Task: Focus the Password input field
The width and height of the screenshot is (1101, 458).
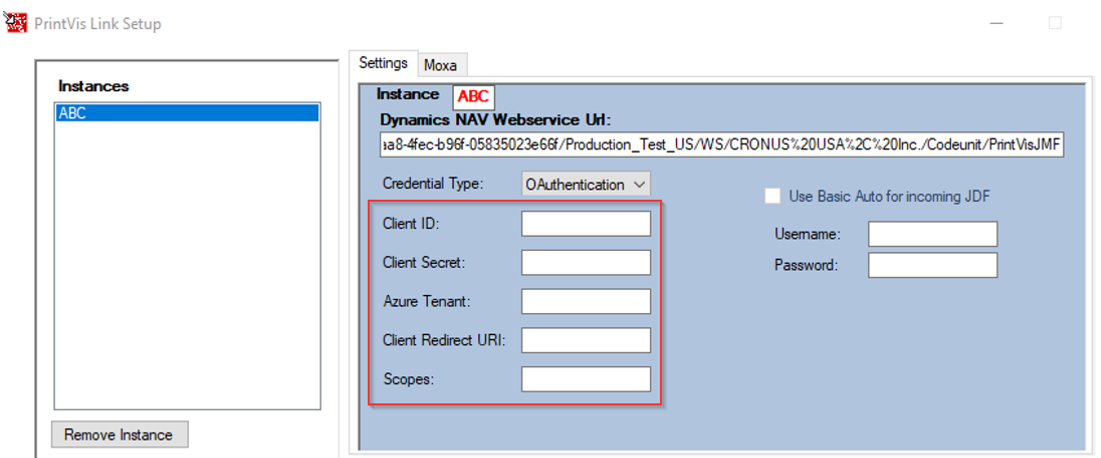Action: [932, 265]
